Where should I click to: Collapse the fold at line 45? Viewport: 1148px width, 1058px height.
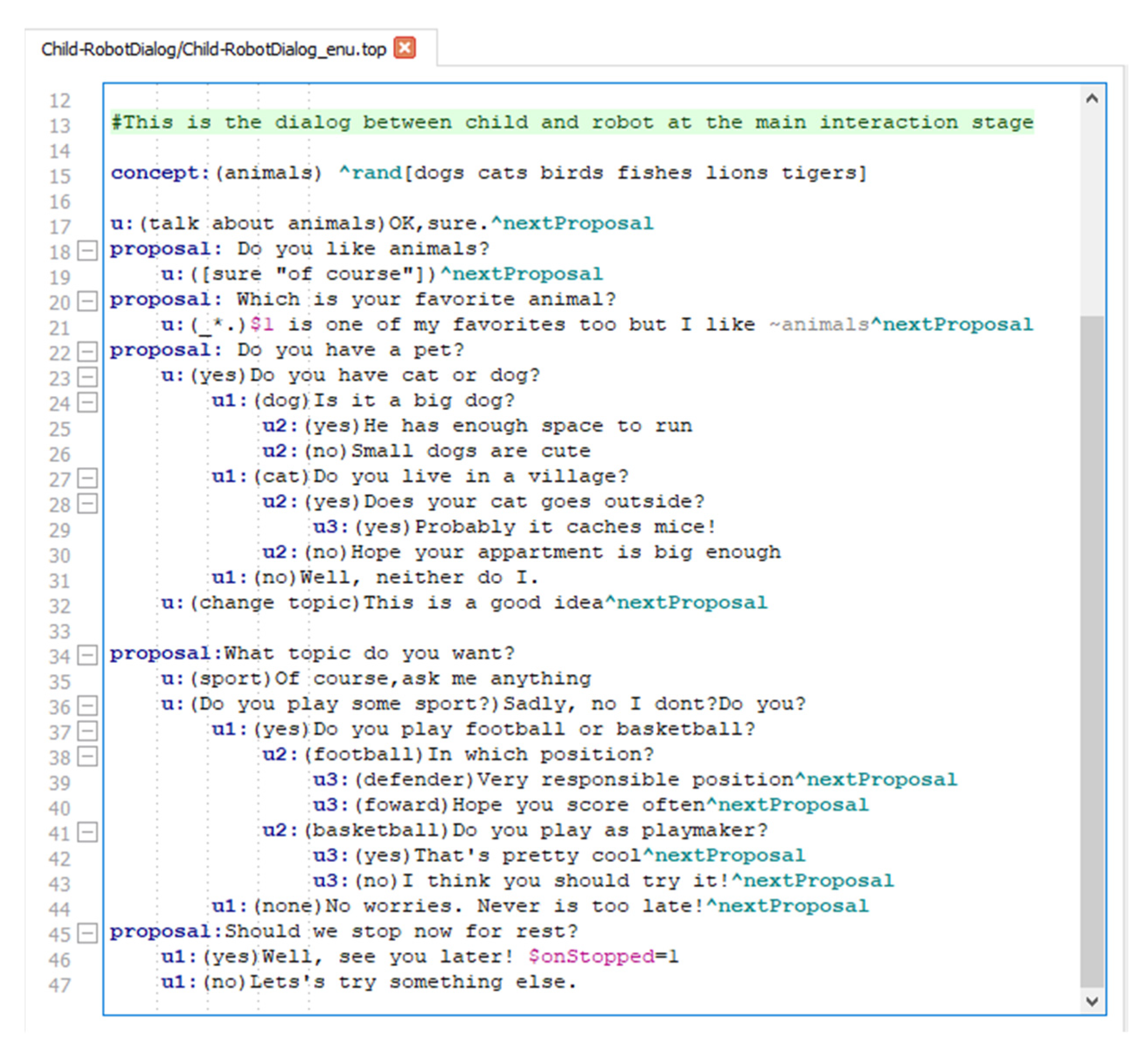[x=88, y=932]
